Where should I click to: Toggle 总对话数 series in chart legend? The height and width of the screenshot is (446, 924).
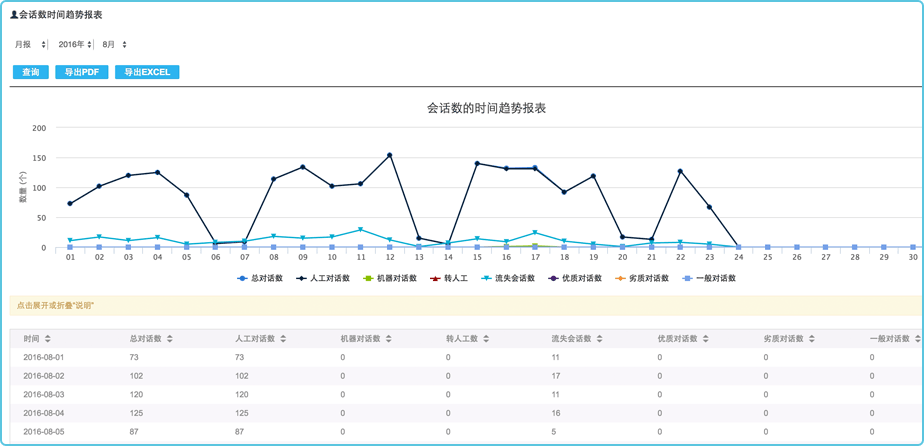click(261, 278)
